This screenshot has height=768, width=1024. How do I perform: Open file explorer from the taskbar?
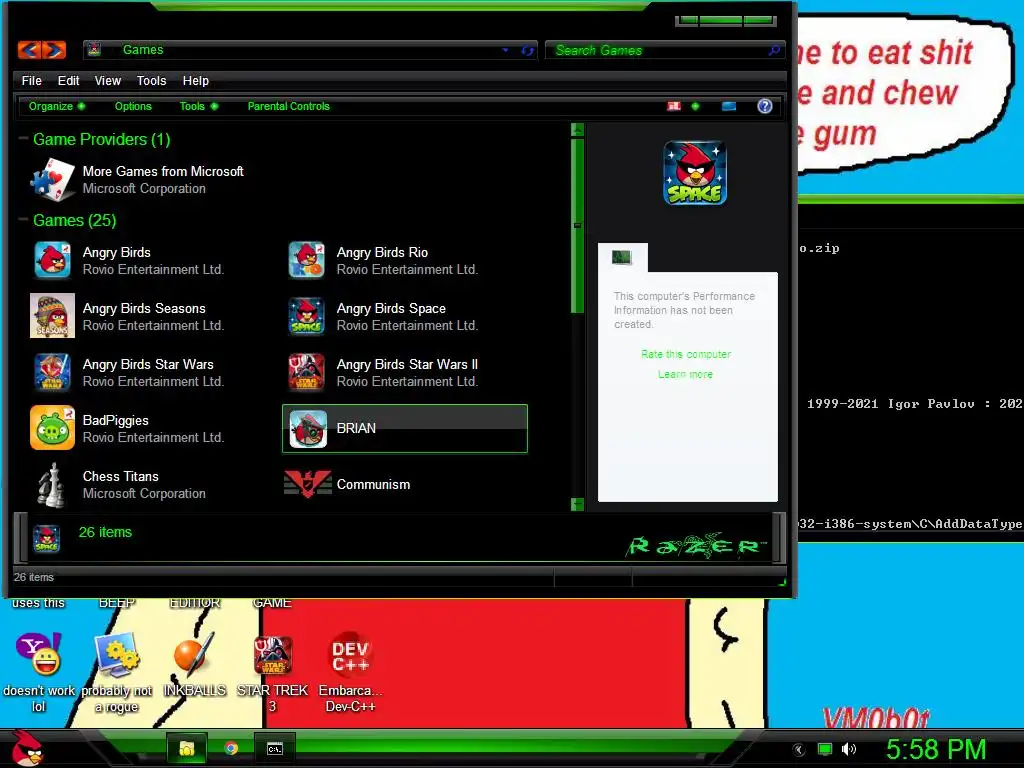pyautogui.click(x=187, y=748)
